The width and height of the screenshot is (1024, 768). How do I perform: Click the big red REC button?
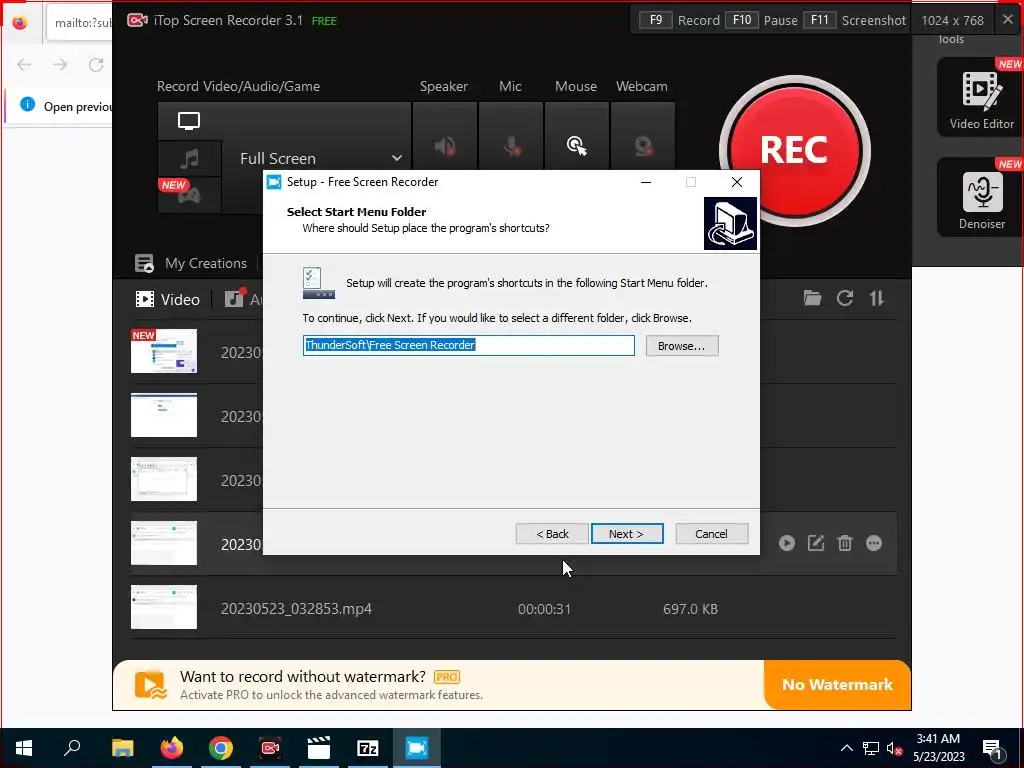(794, 151)
